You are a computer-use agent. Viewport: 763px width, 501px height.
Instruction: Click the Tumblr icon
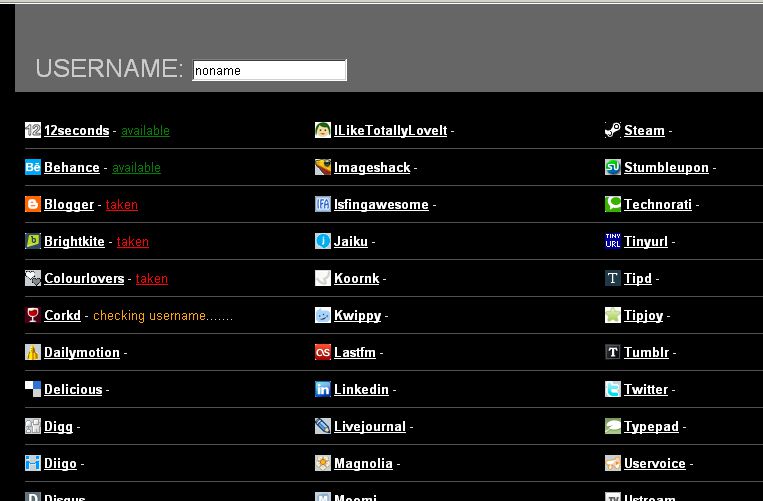[613, 352]
